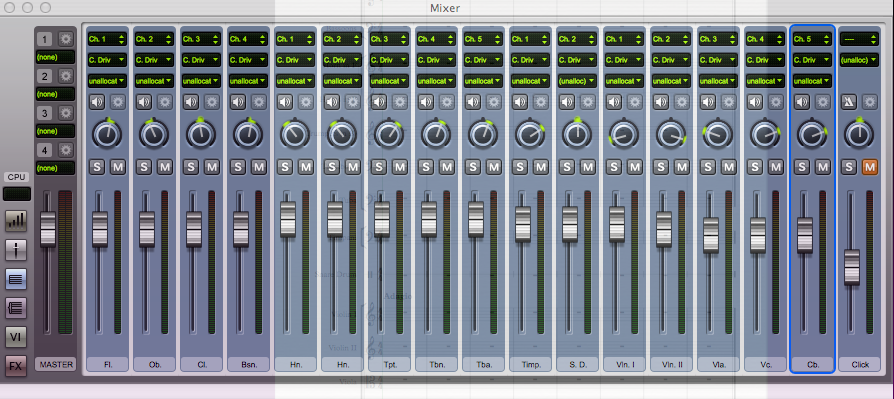Open the unallocat sound dropdown on Vln. II
The width and height of the screenshot is (894, 399).
(x=670, y=81)
